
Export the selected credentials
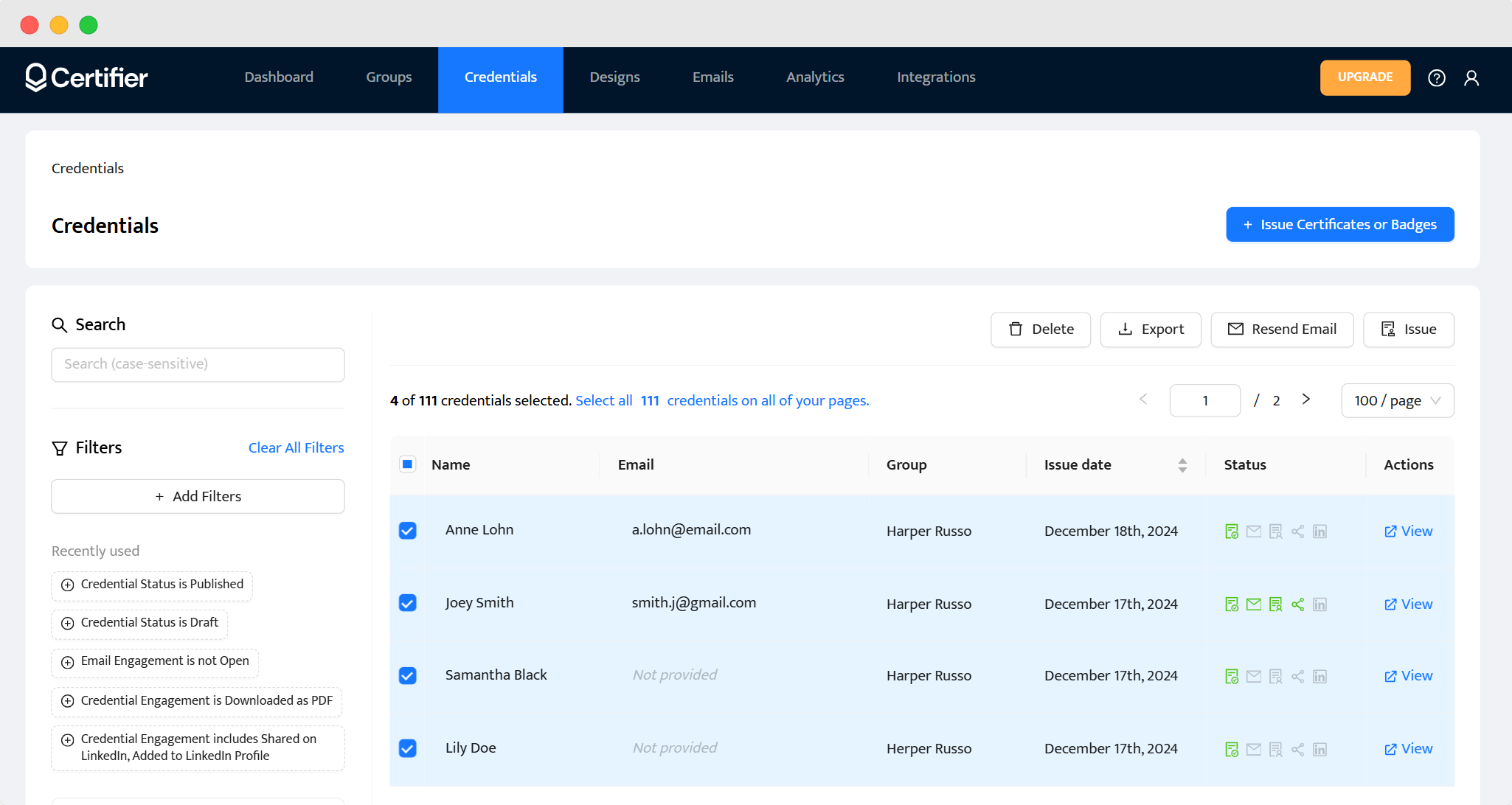1151,330
